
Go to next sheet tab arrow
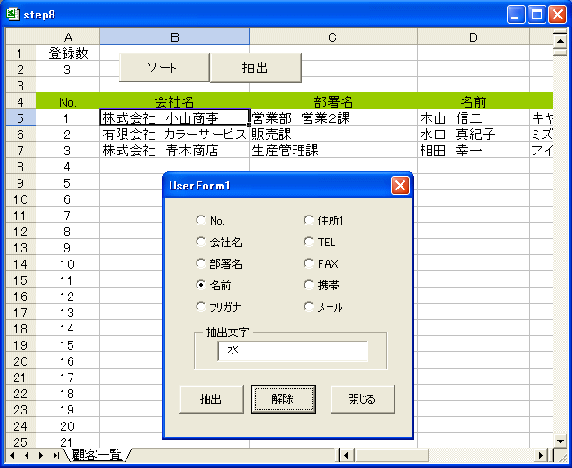[x=41, y=455]
